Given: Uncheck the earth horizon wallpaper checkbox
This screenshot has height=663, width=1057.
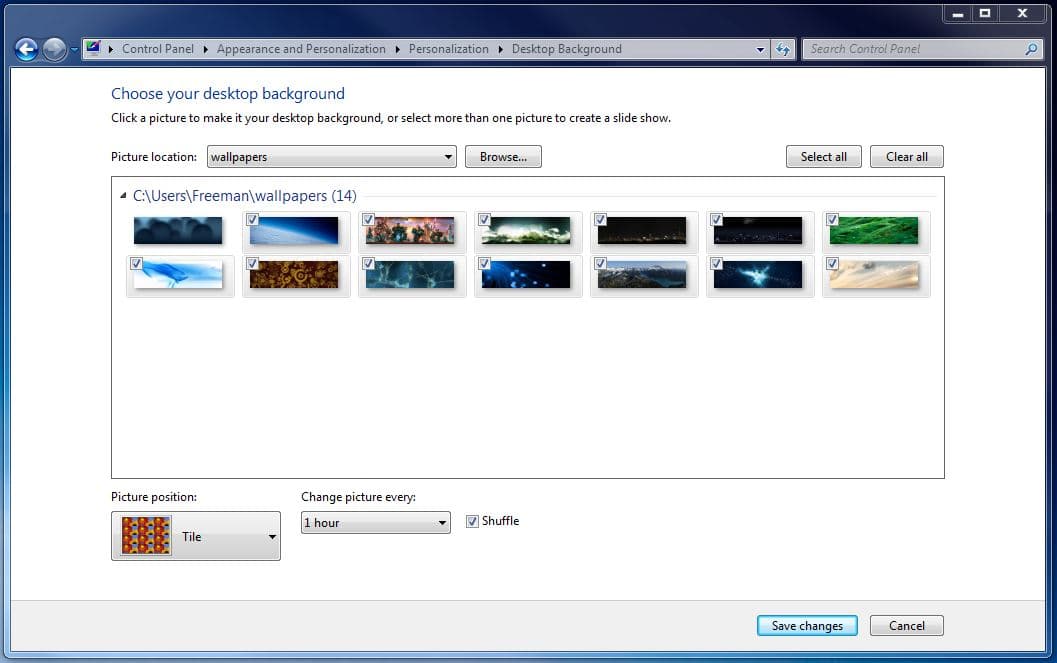Looking at the screenshot, I should pyautogui.click(x=252, y=219).
